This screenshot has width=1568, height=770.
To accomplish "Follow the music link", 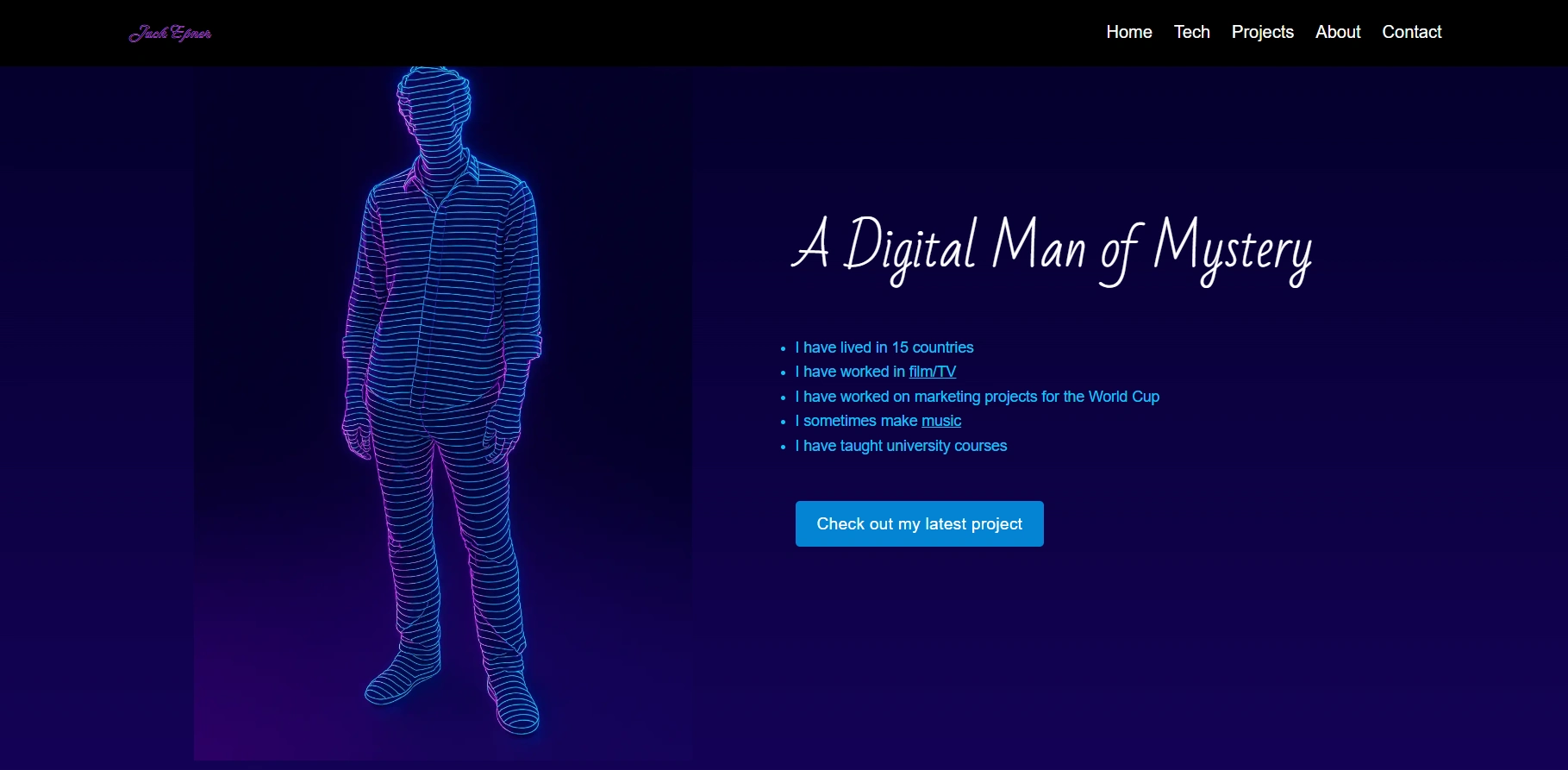I will [x=941, y=421].
